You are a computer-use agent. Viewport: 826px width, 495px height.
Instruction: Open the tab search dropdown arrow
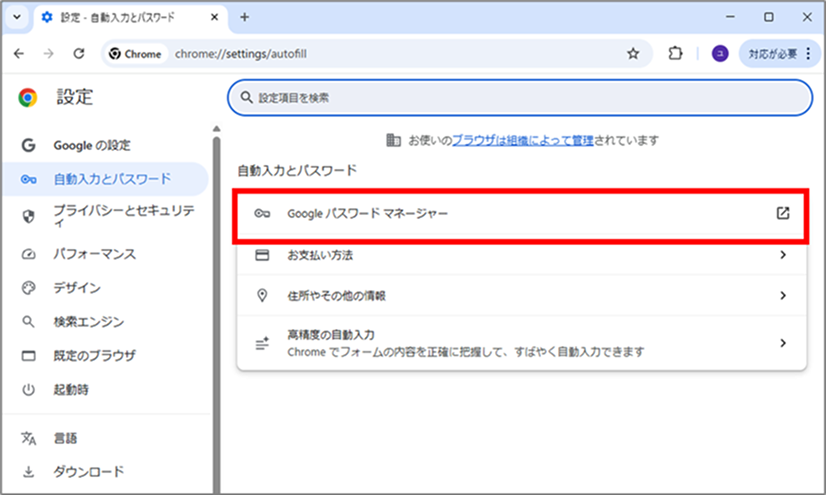coord(18,17)
